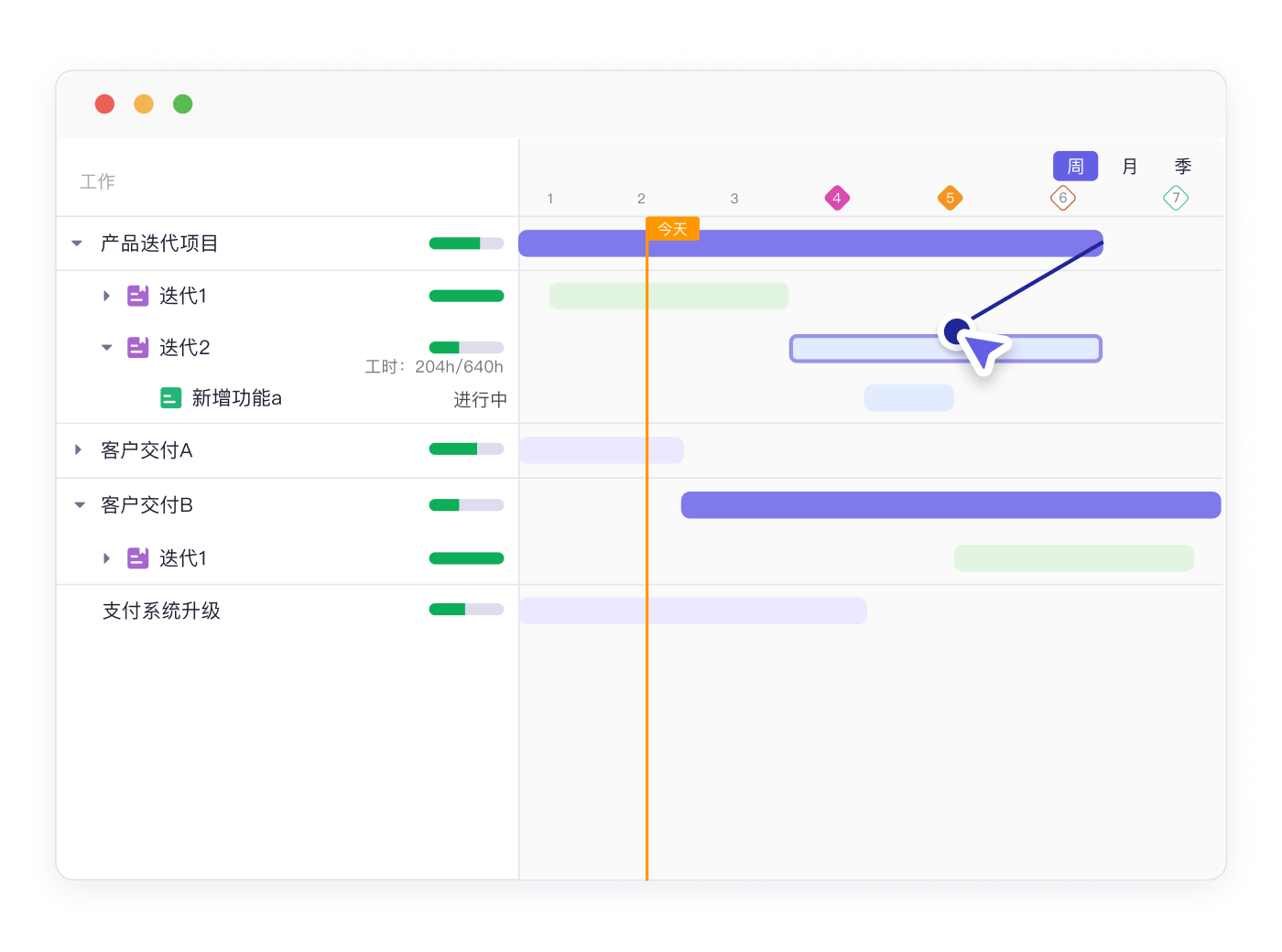Click the pink milestone diamond 4
Viewport: 1282px width, 952px height.
(x=837, y=198)
